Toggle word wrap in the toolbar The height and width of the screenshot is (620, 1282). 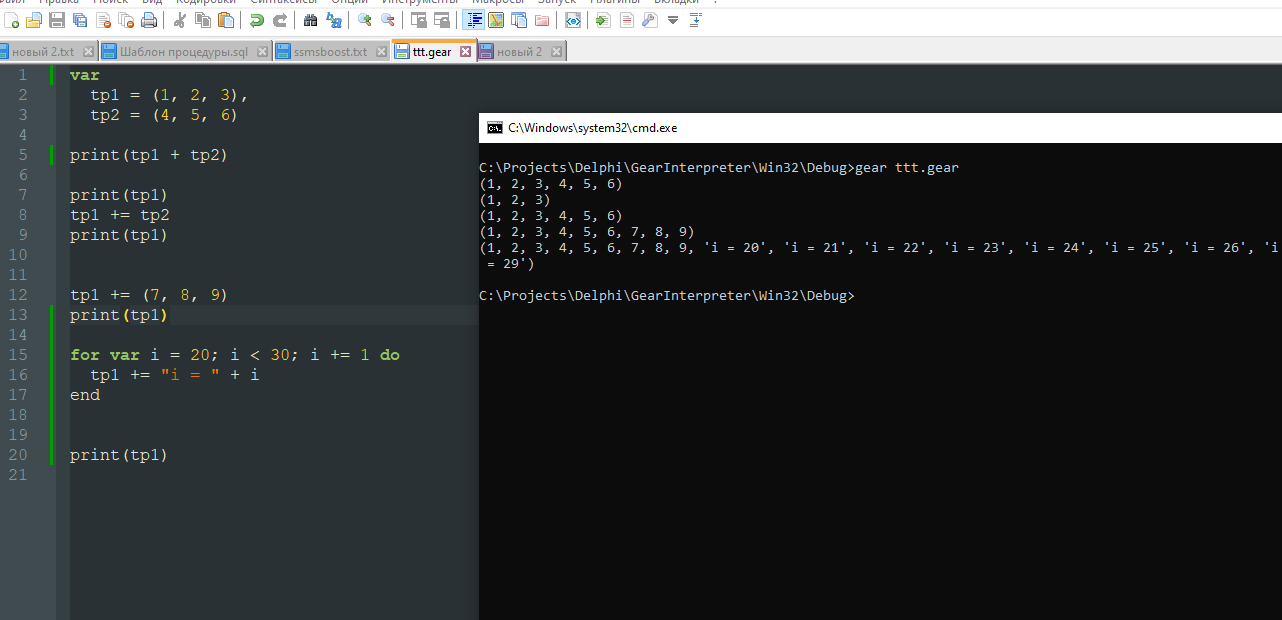pyautogui.click(x=473, y=20)
